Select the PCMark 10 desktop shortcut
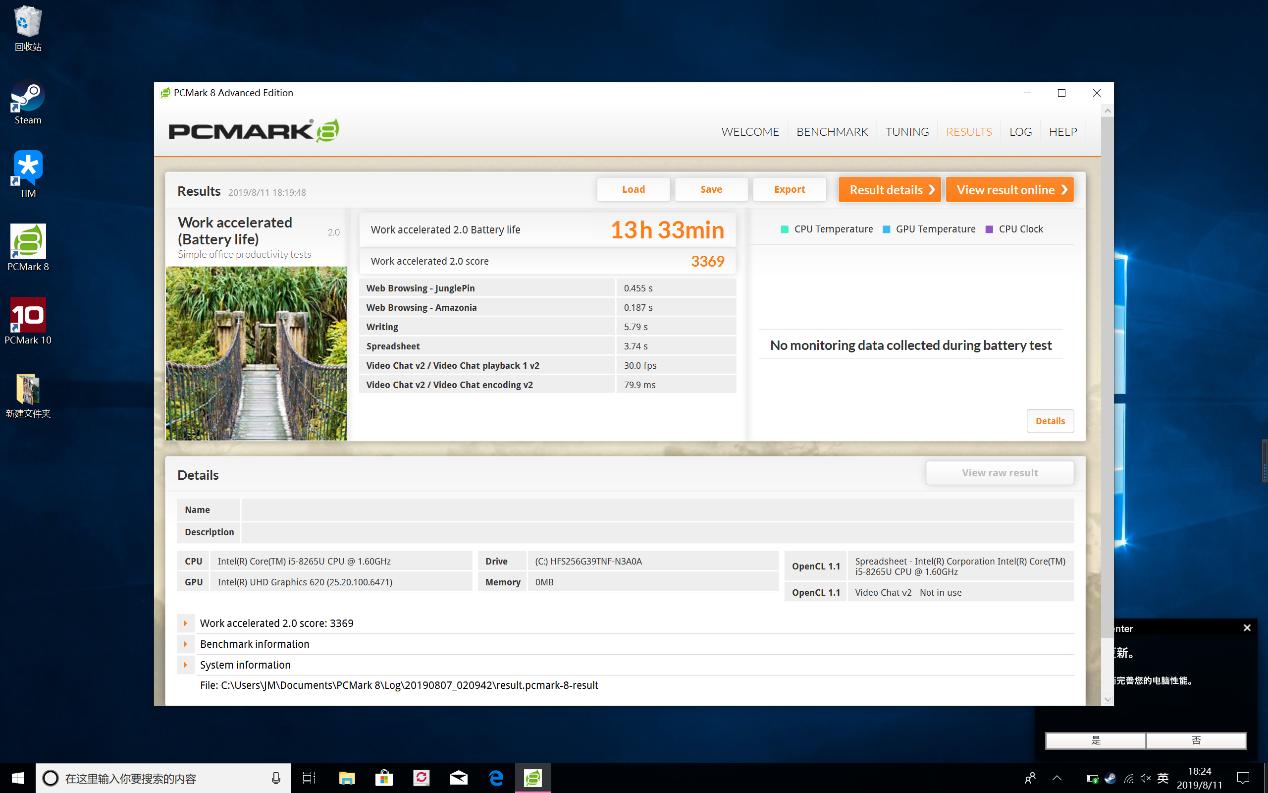 click(x=28, y=321)
